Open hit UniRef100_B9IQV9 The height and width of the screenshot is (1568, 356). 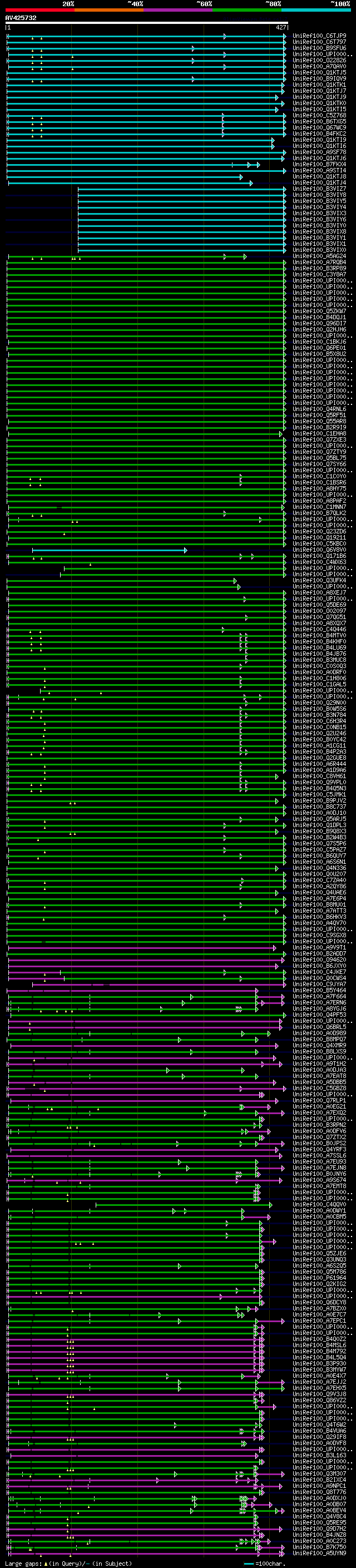click(319, 78)
